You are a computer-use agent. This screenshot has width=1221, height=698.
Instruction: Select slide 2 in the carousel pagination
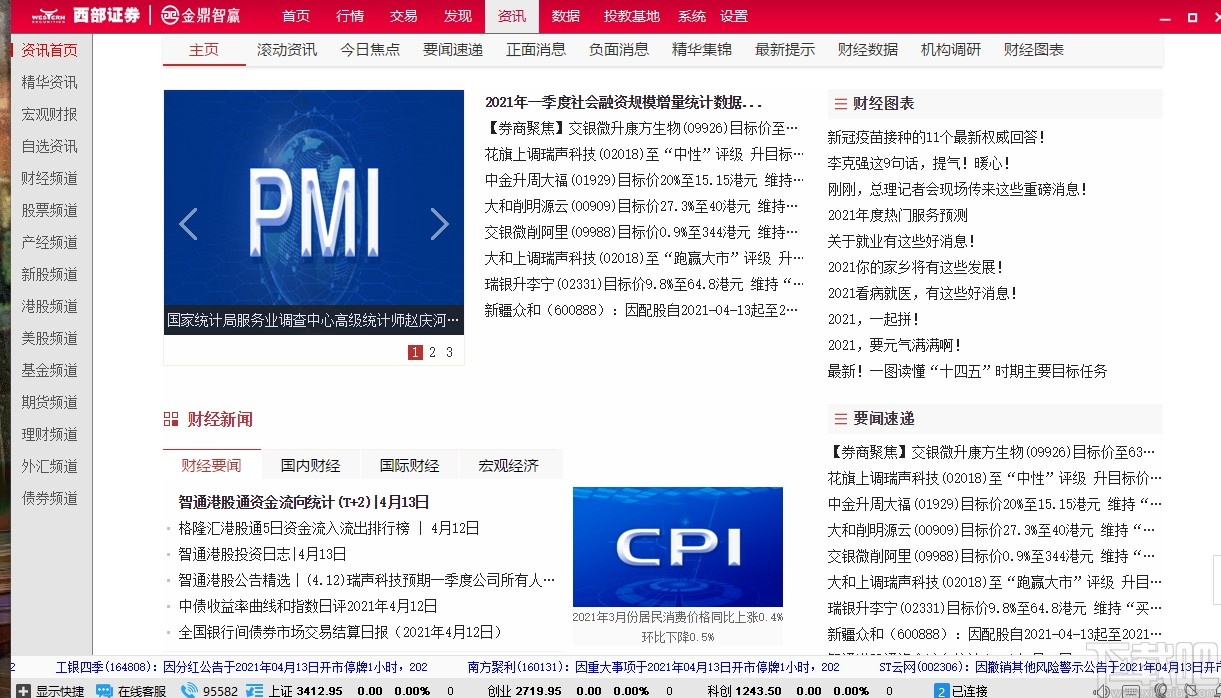432,352
